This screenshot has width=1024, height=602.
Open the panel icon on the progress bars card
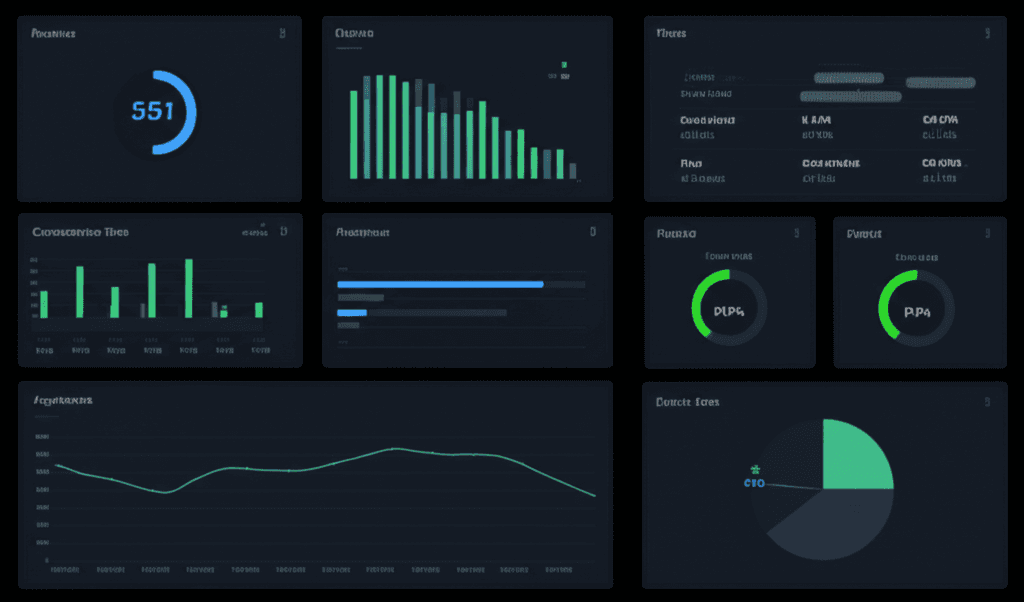click(x=594, y=231)
